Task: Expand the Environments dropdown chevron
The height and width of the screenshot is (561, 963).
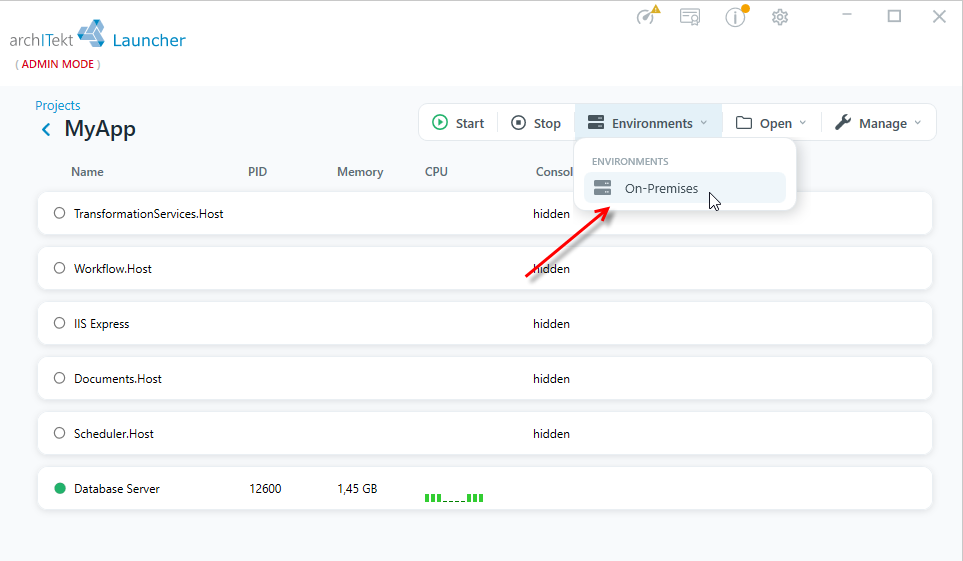Action: (704, 123)
